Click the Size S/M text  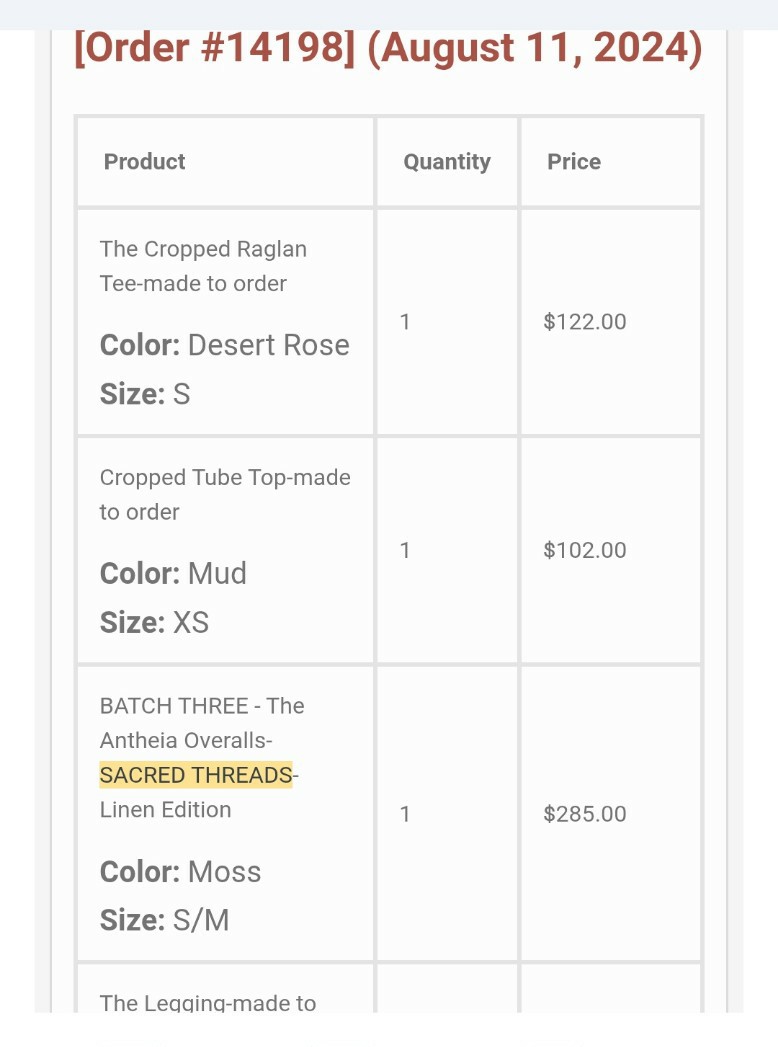pos(165,920)
